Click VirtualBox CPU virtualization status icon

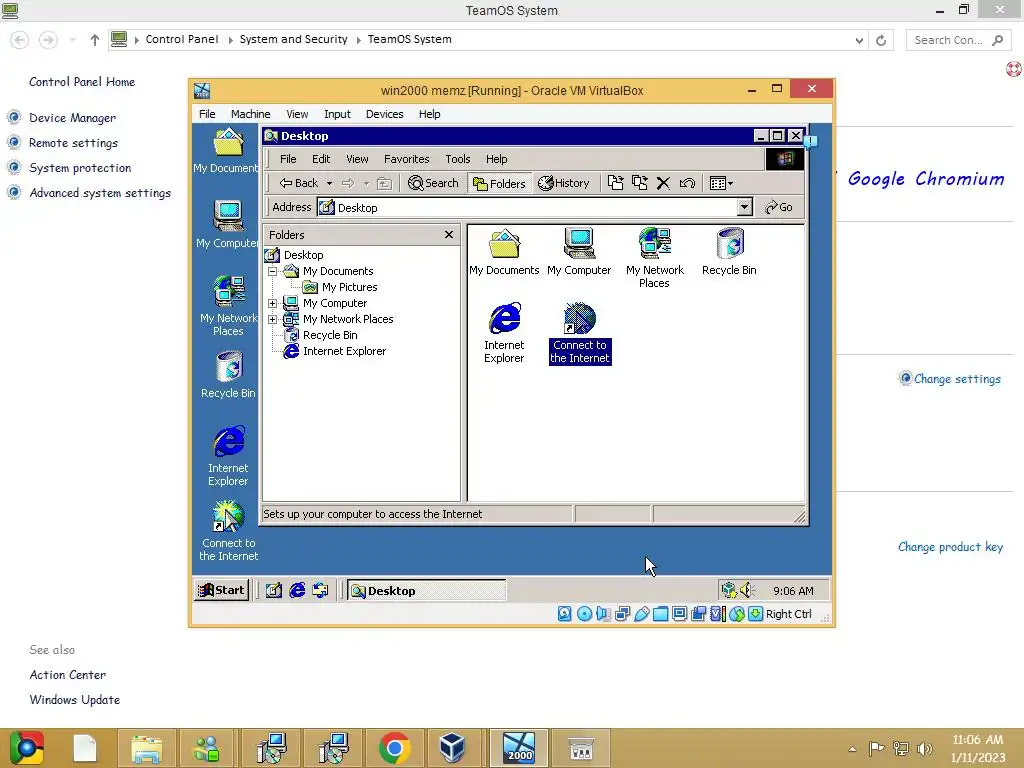pos(717,614)
